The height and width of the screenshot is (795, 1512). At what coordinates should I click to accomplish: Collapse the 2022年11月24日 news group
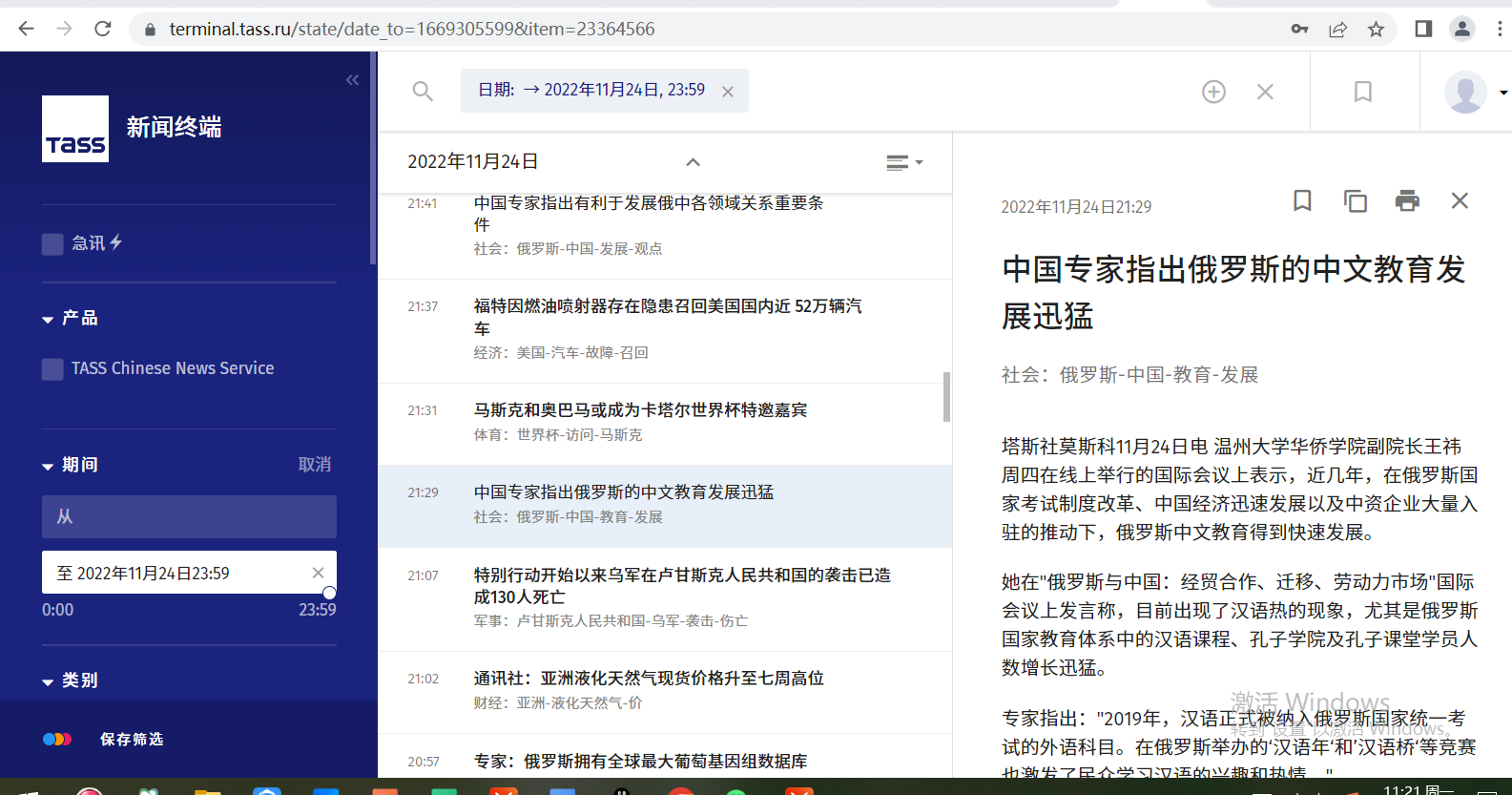(694, 162)
